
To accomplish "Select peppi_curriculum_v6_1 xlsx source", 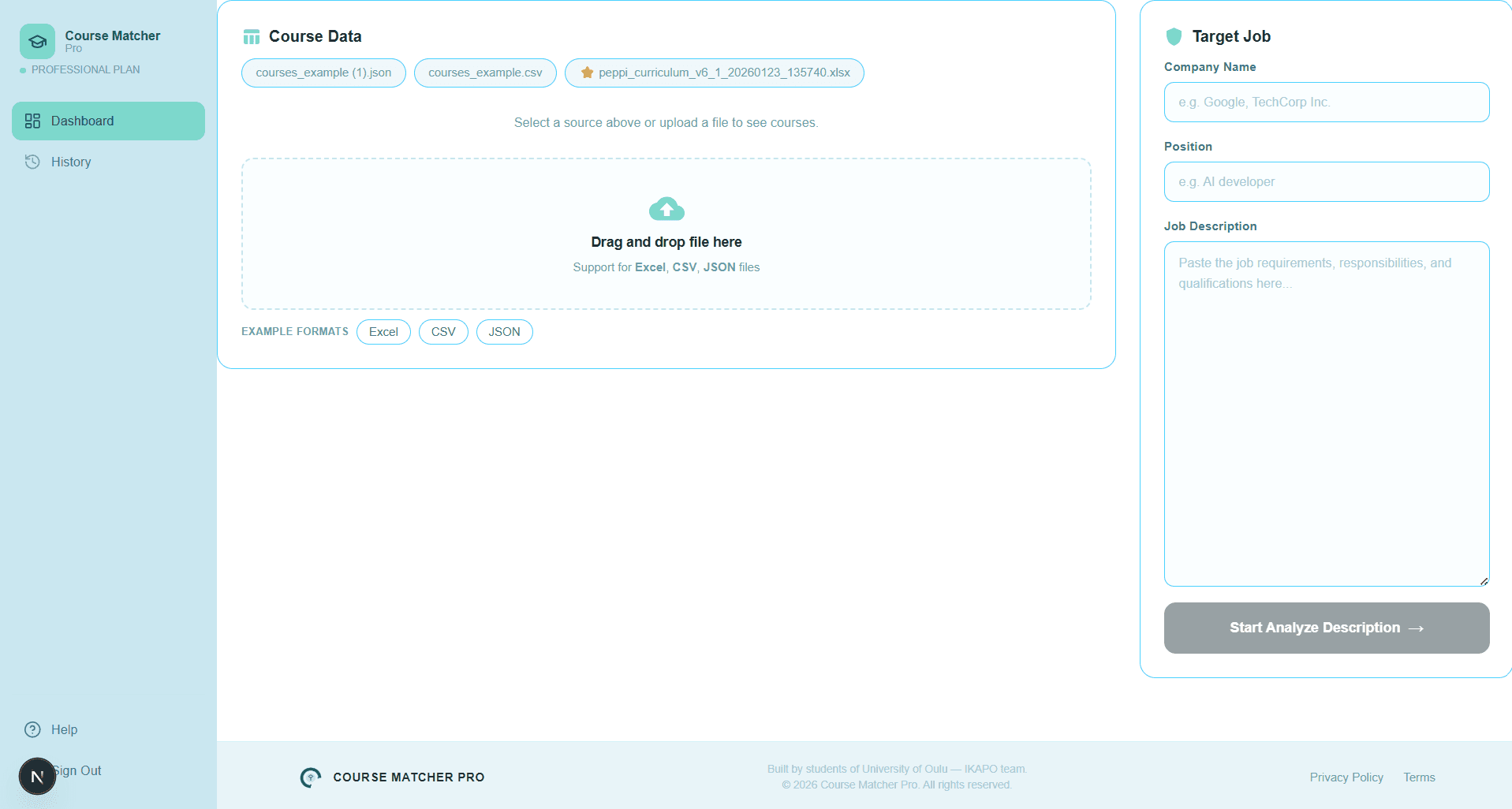I will coord(715,73).
